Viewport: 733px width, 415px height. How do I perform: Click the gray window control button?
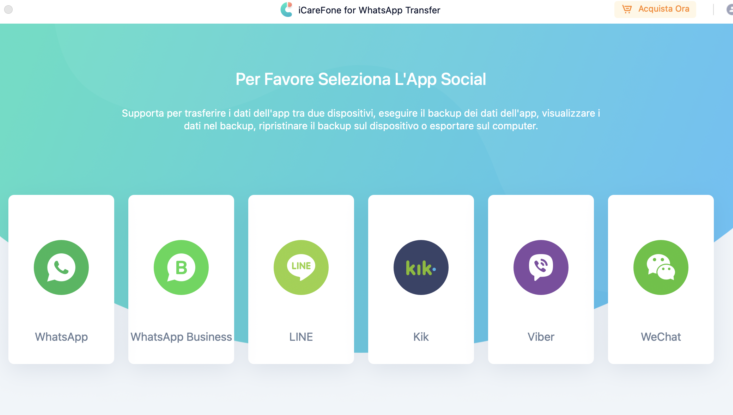pos(8,9)
